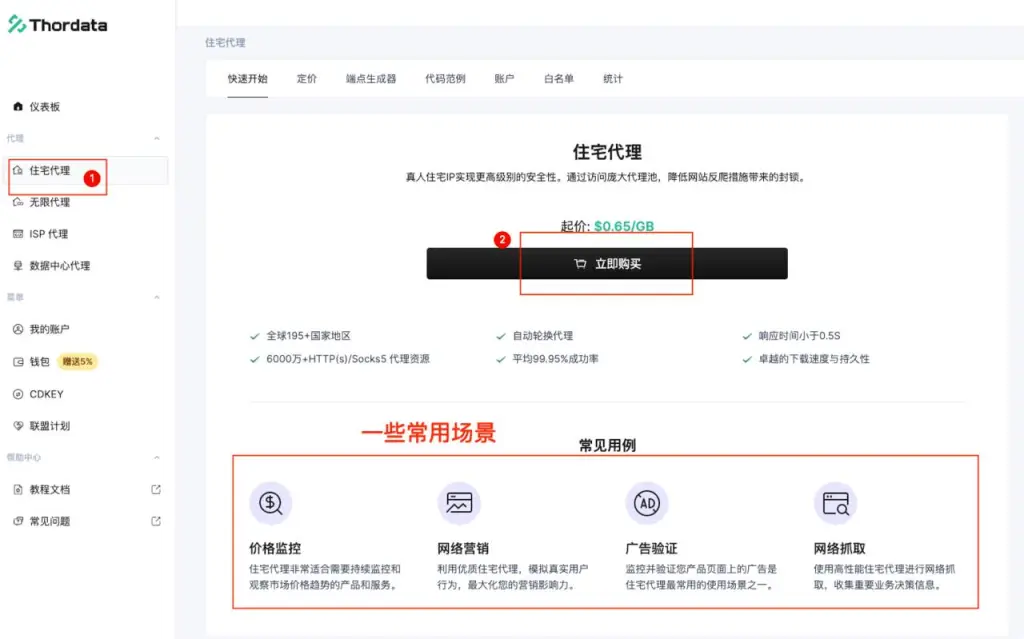The image size is (1024, 639).
Task: Click the 广告验证 card title
Action: (x=651, y=548)
